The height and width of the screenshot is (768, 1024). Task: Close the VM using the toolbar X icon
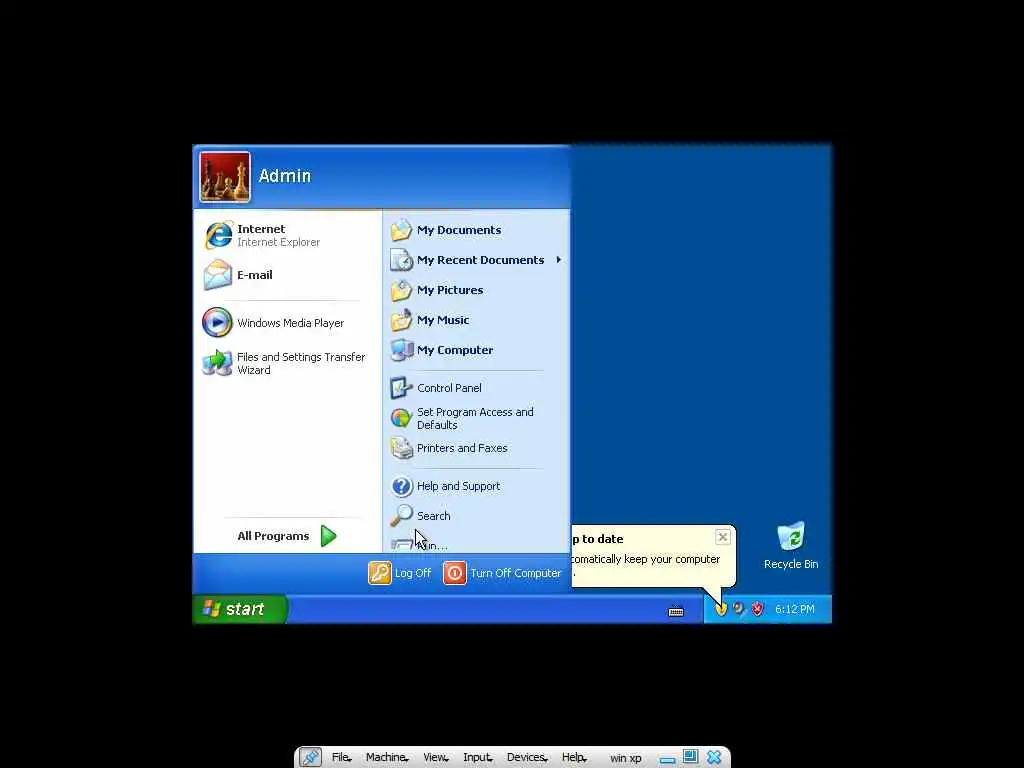714,757
